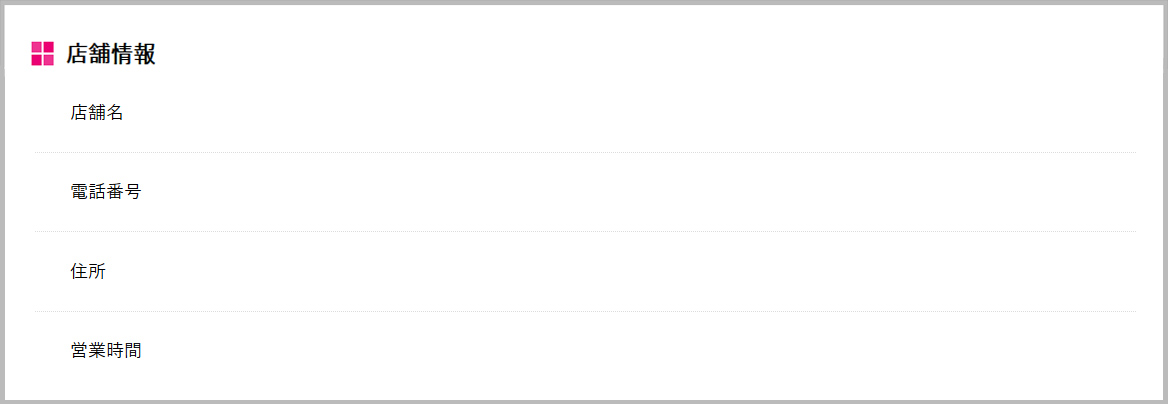Click the empty value area of 店舗名 row

click(x=641, y=113)
